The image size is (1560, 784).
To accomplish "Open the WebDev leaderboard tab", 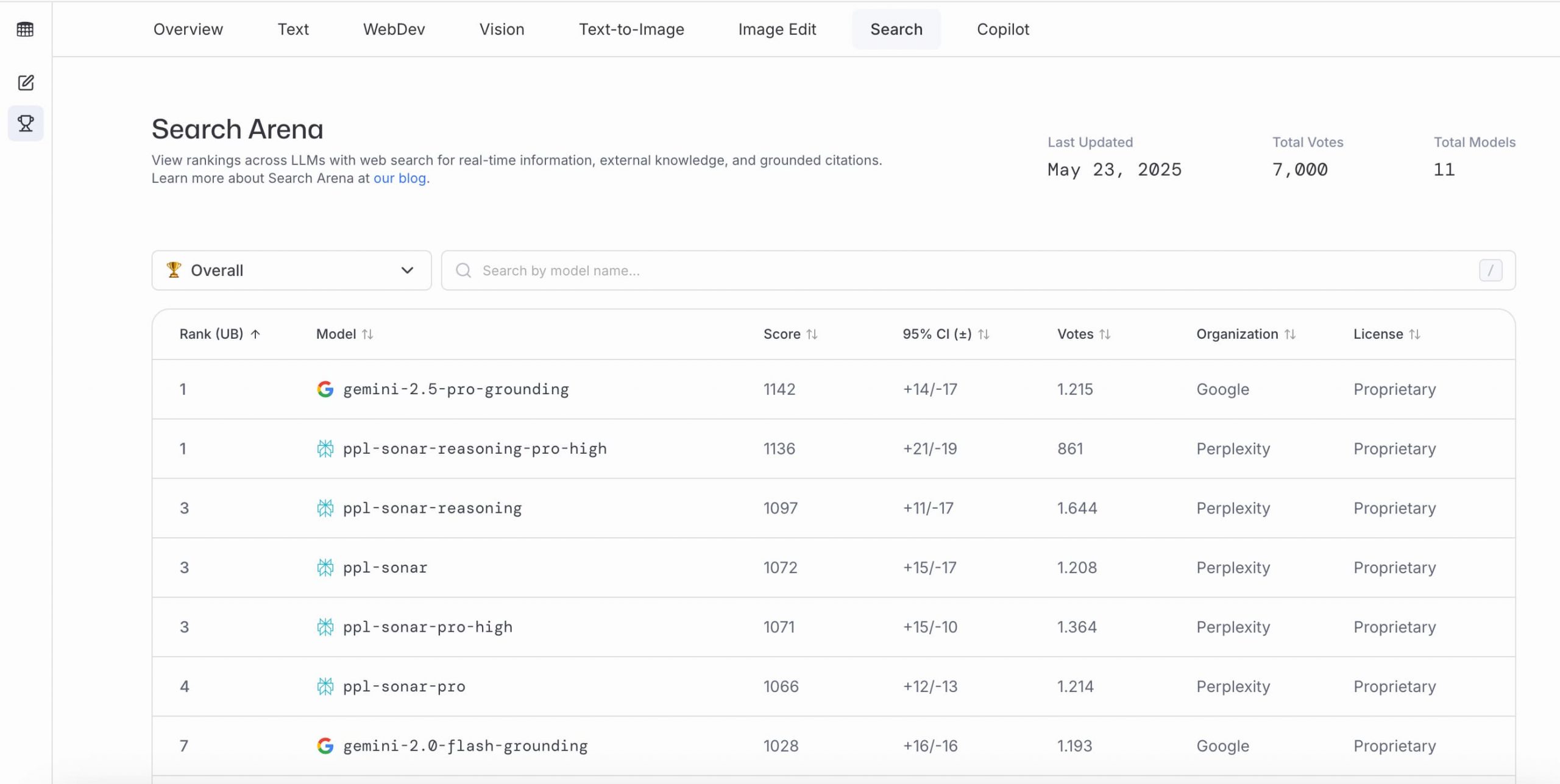I will [x=394, y=29].
